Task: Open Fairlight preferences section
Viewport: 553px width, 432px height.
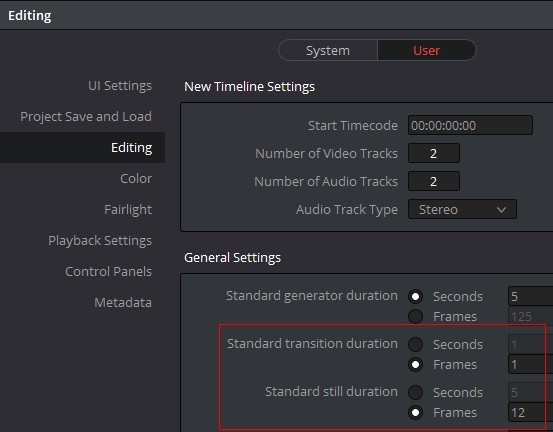Action: (x=128, y=209)
